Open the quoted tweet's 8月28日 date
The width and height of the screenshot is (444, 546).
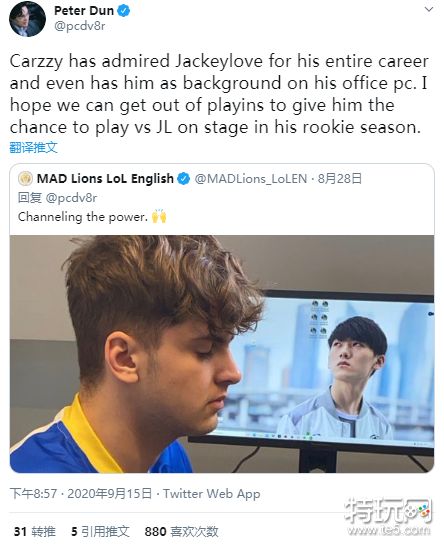[340, 179]
